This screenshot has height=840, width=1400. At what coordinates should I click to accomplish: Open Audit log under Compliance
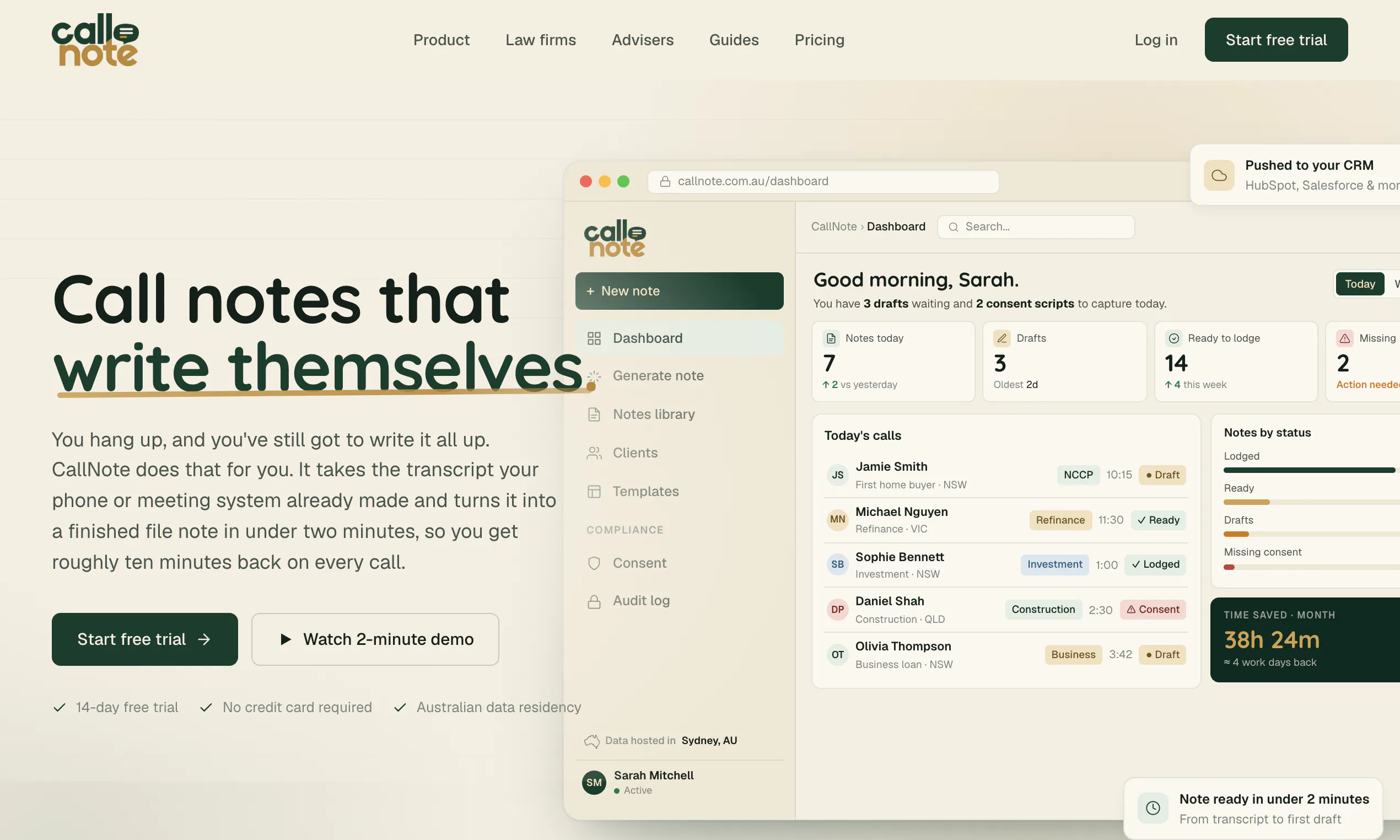pos(679,601)
